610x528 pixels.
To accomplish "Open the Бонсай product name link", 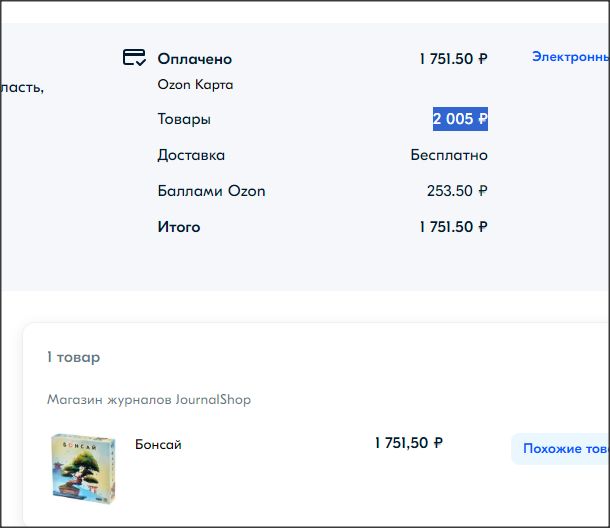I will (158, 444).
